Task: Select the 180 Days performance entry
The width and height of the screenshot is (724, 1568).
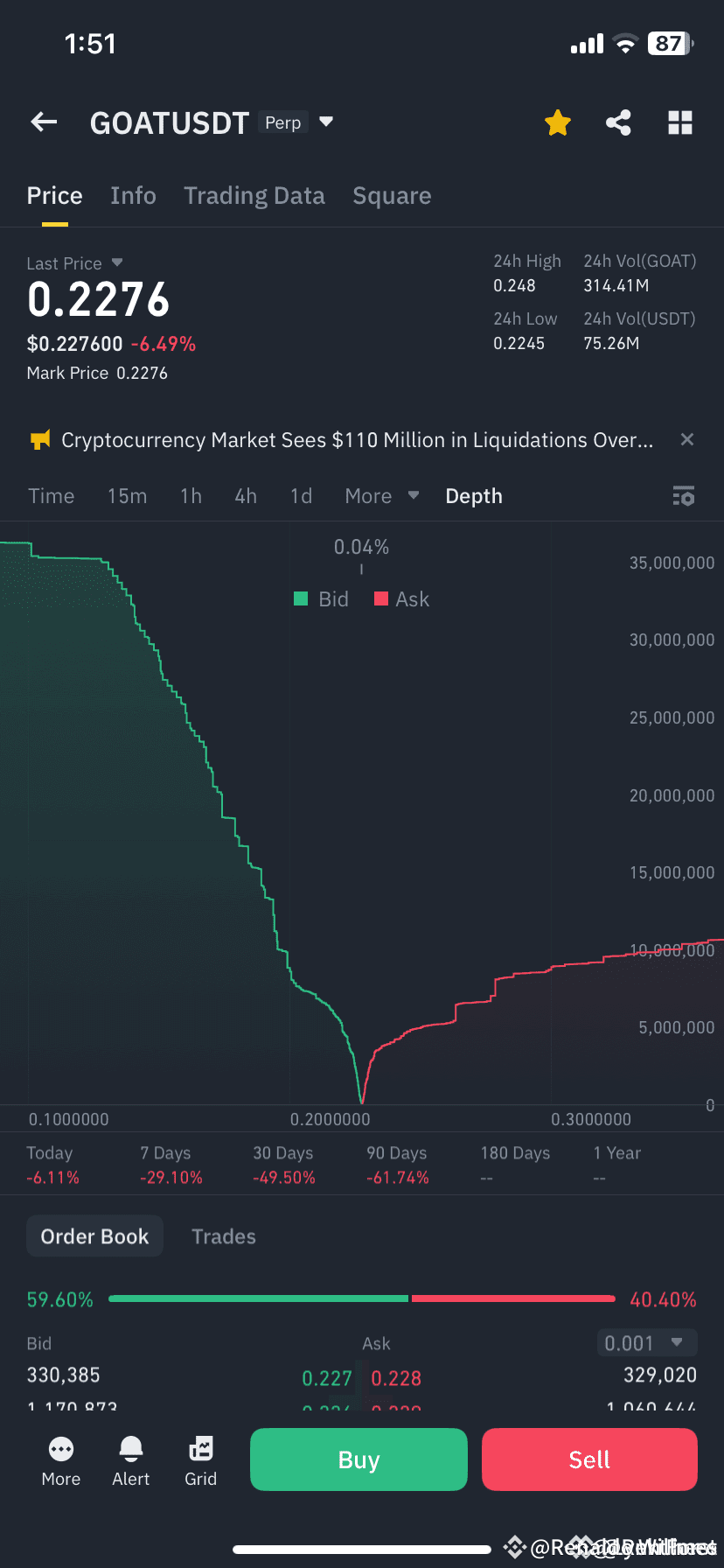Action: pos(515,1165)
